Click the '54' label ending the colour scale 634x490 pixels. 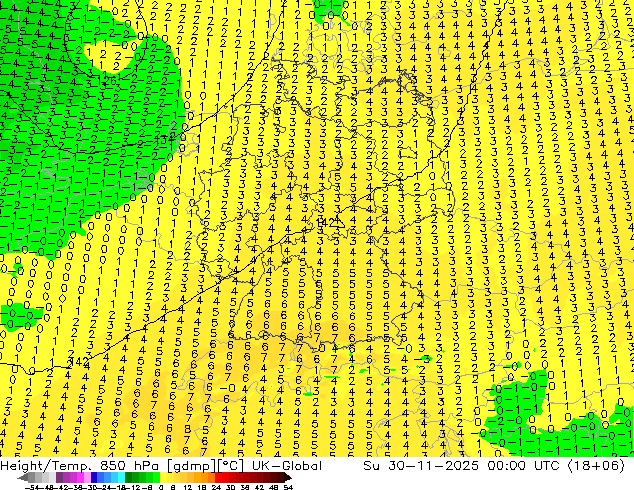(x=288, y=488)
